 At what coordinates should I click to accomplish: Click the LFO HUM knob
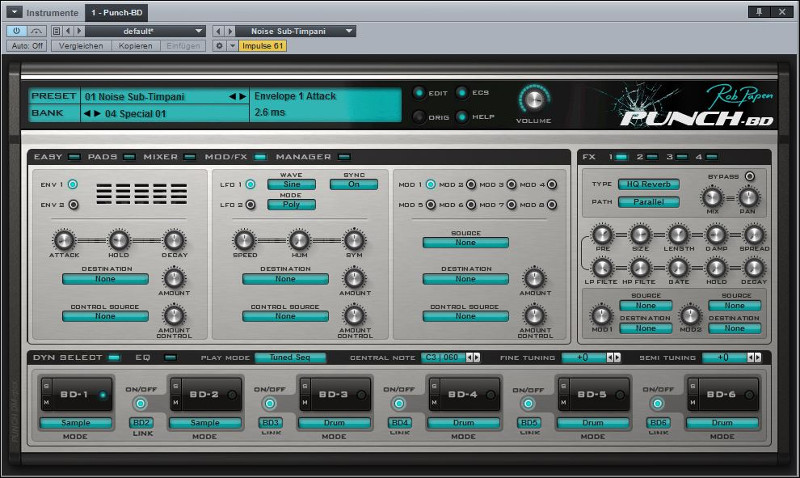(299, 240)
